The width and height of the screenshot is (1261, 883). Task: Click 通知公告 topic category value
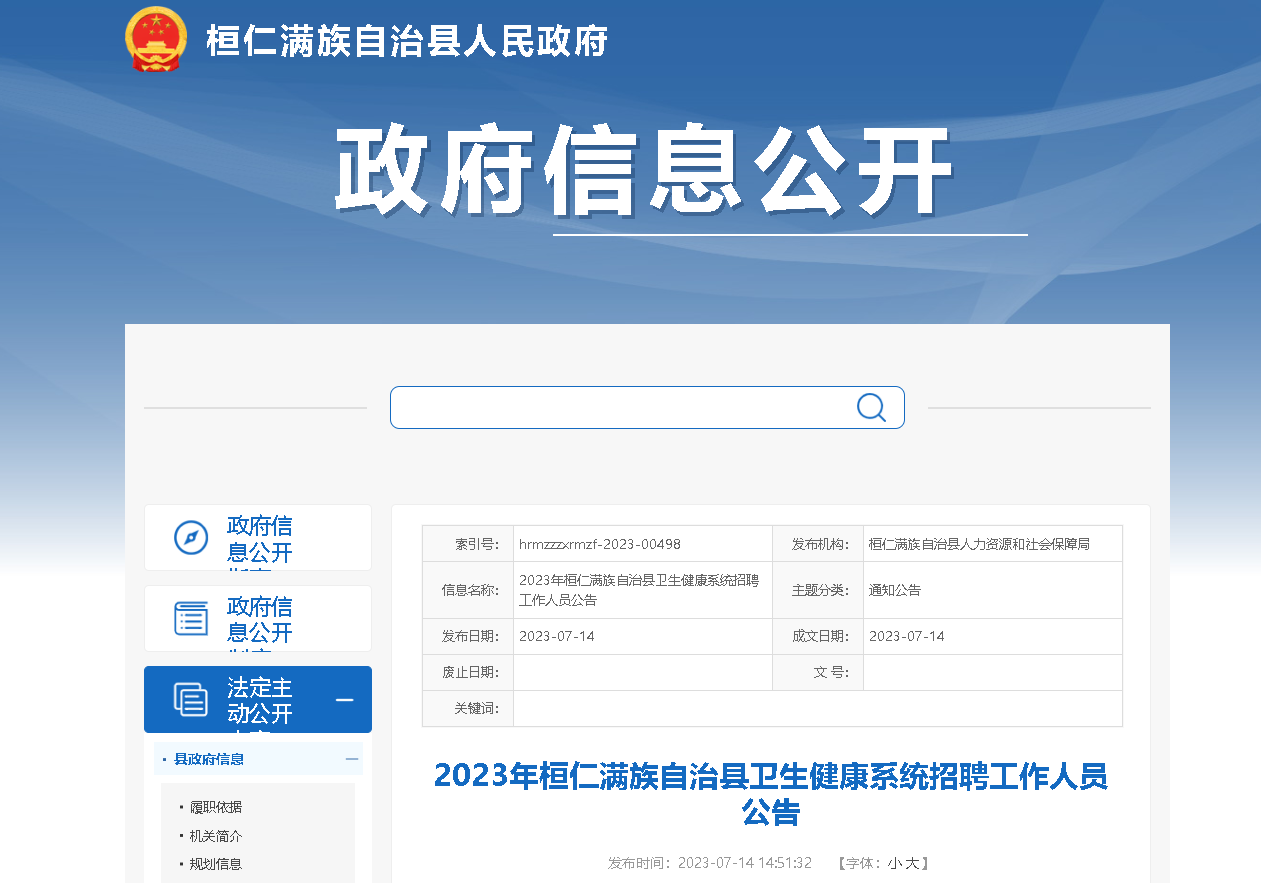coord(895,590)
